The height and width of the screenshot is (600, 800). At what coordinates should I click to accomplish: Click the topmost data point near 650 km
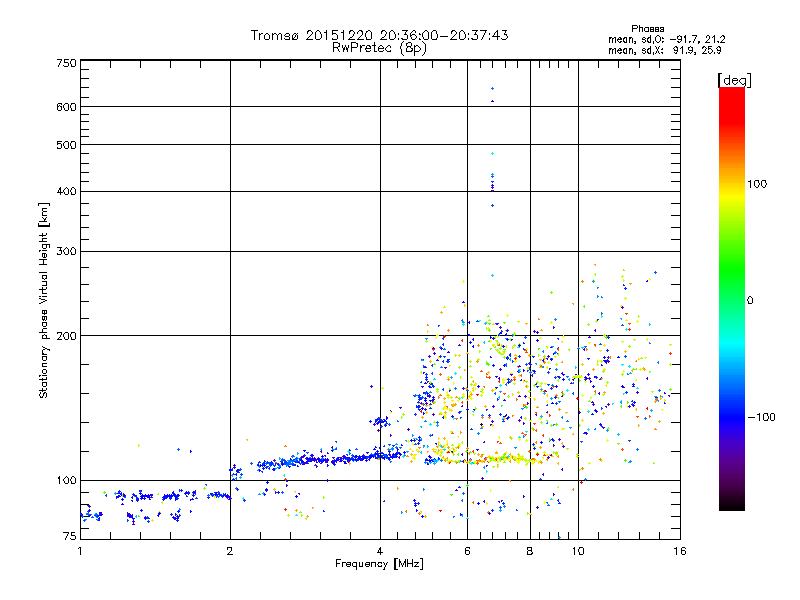492,89
